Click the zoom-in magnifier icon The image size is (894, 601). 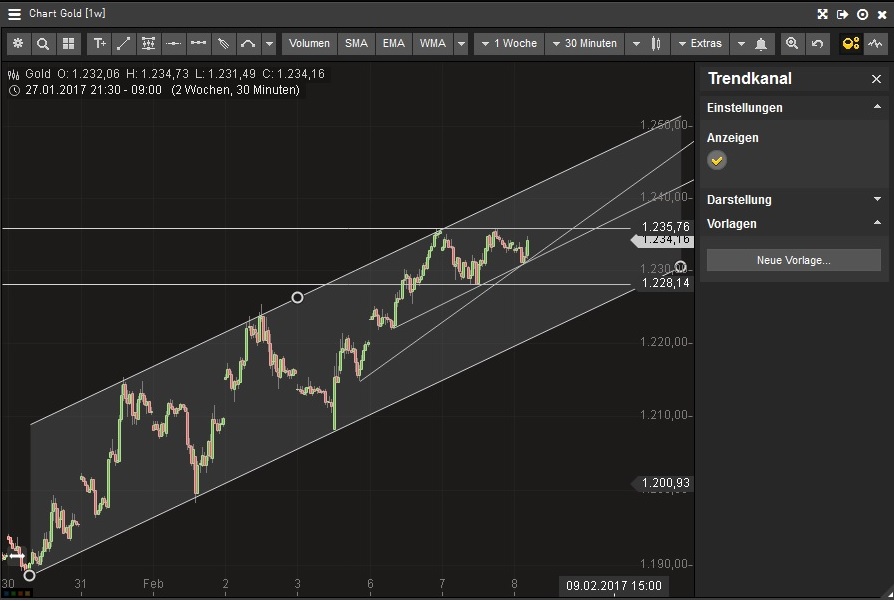[792, 44]
